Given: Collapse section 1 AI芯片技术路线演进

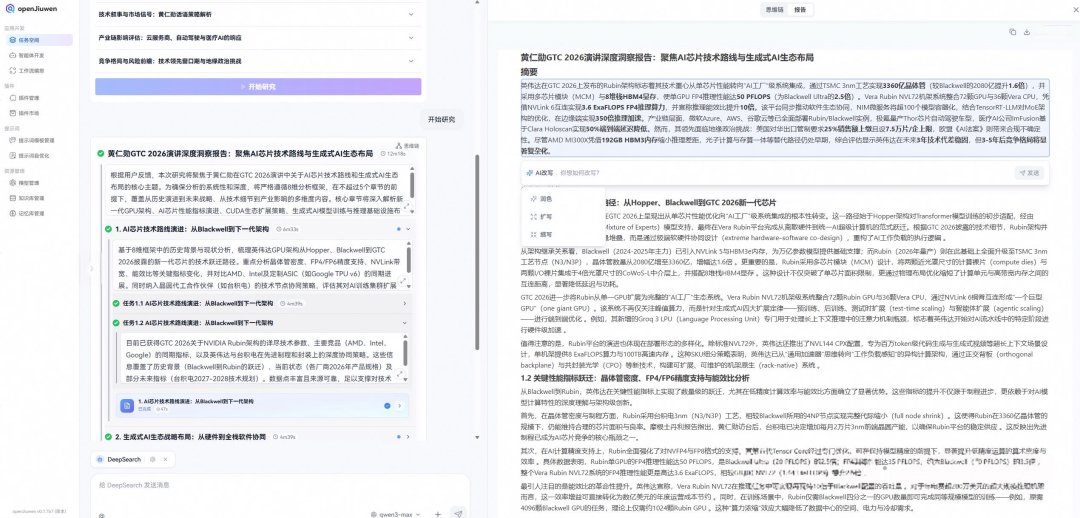Looking at the screenshot, I should [x=408, y=229].
